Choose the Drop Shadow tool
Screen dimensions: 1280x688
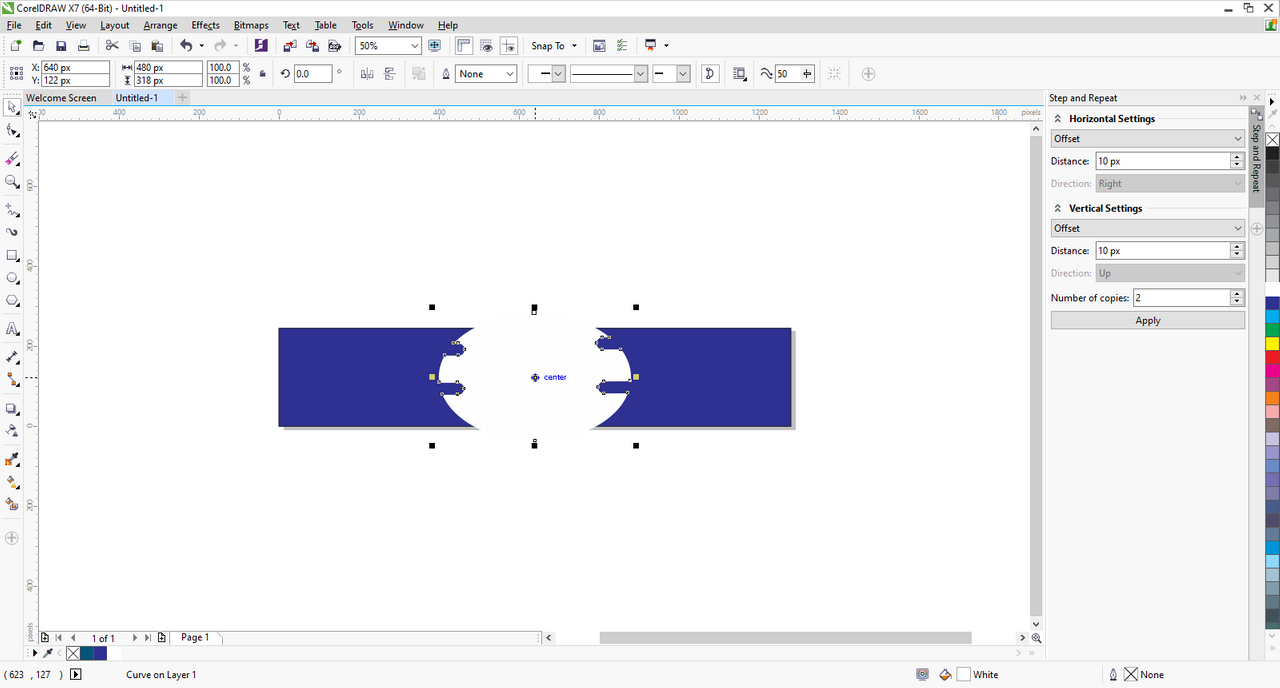point(12,408)
